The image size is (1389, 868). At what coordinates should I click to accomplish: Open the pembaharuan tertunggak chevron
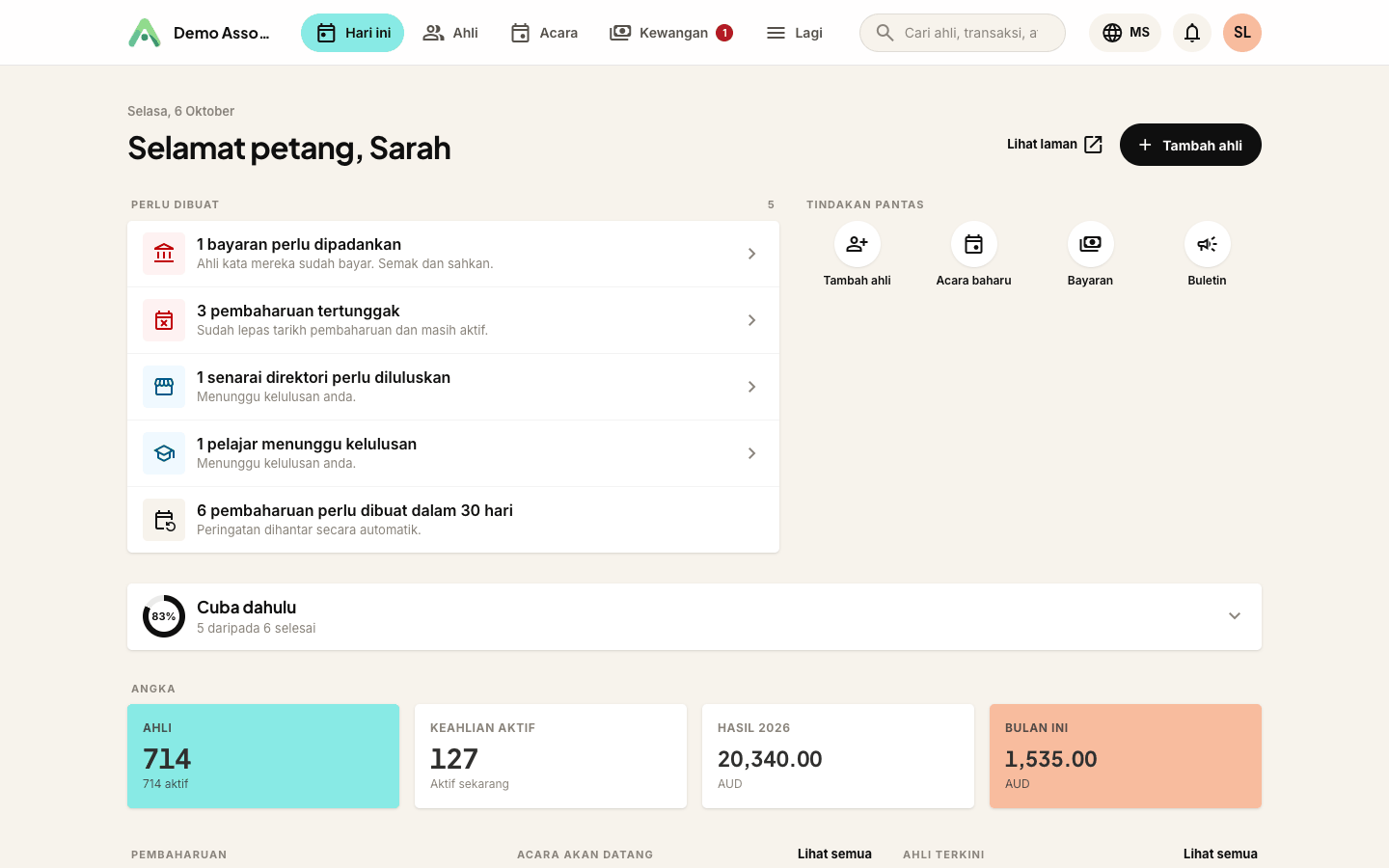point(752,320)
